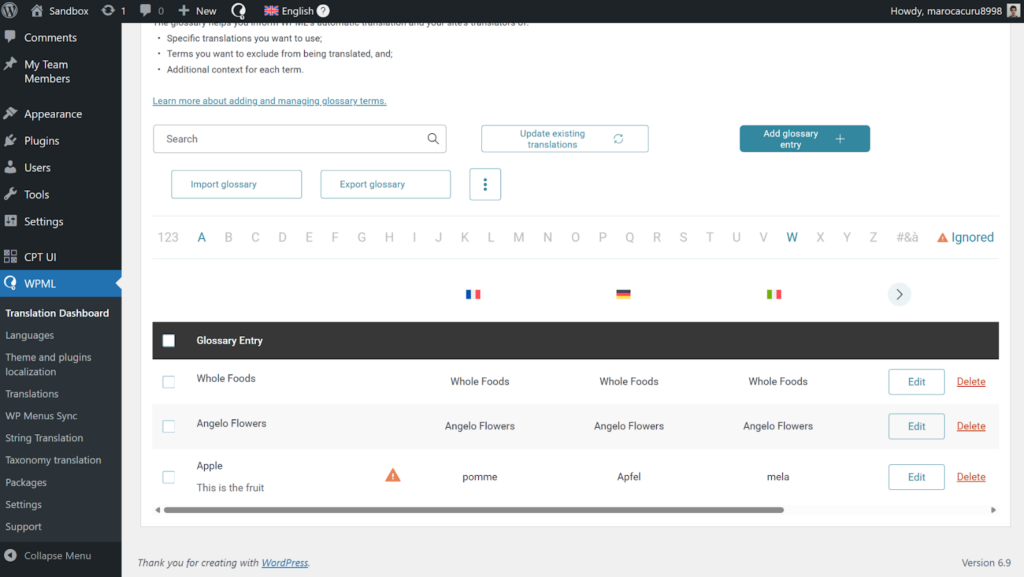Open the three-dot more options menu
Screen dimensions: 1024x577
[485, 184]
